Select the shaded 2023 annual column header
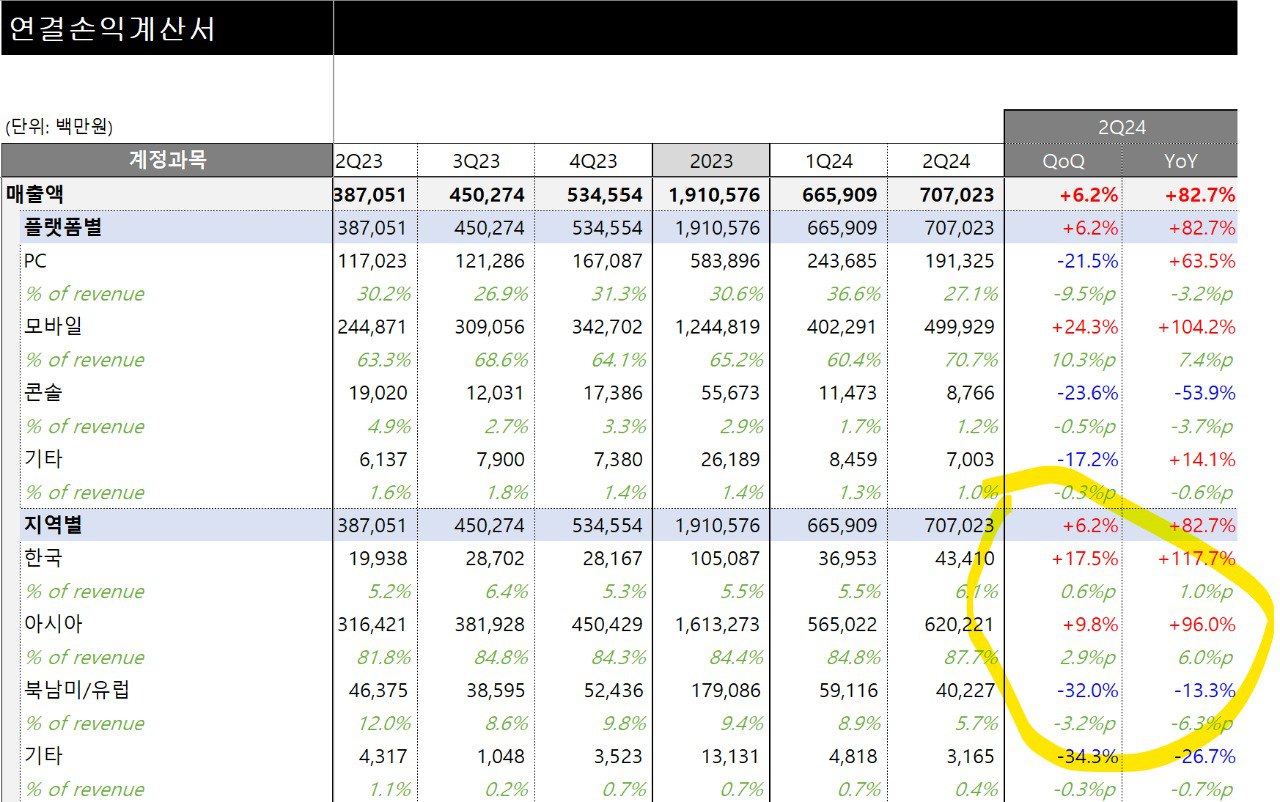The image size is (1280, 802). (711, 161)
